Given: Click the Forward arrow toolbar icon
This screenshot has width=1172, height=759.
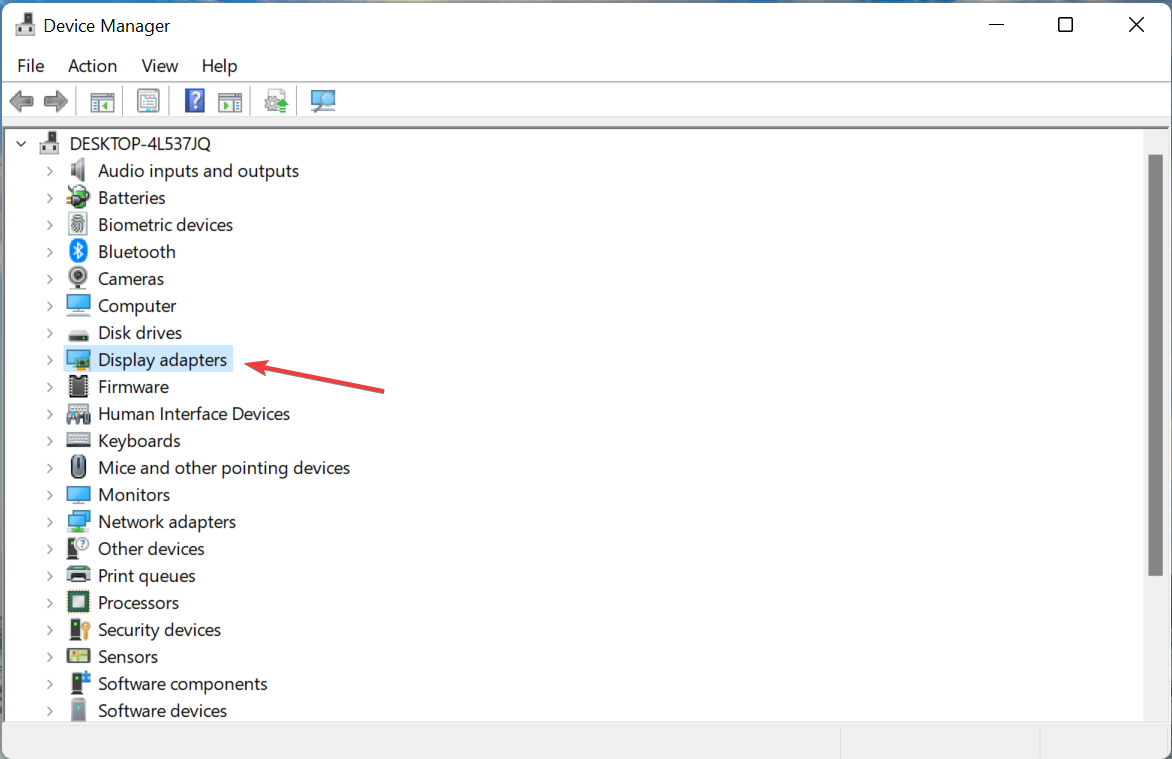Looking at the screenshot, I should 56,101.
